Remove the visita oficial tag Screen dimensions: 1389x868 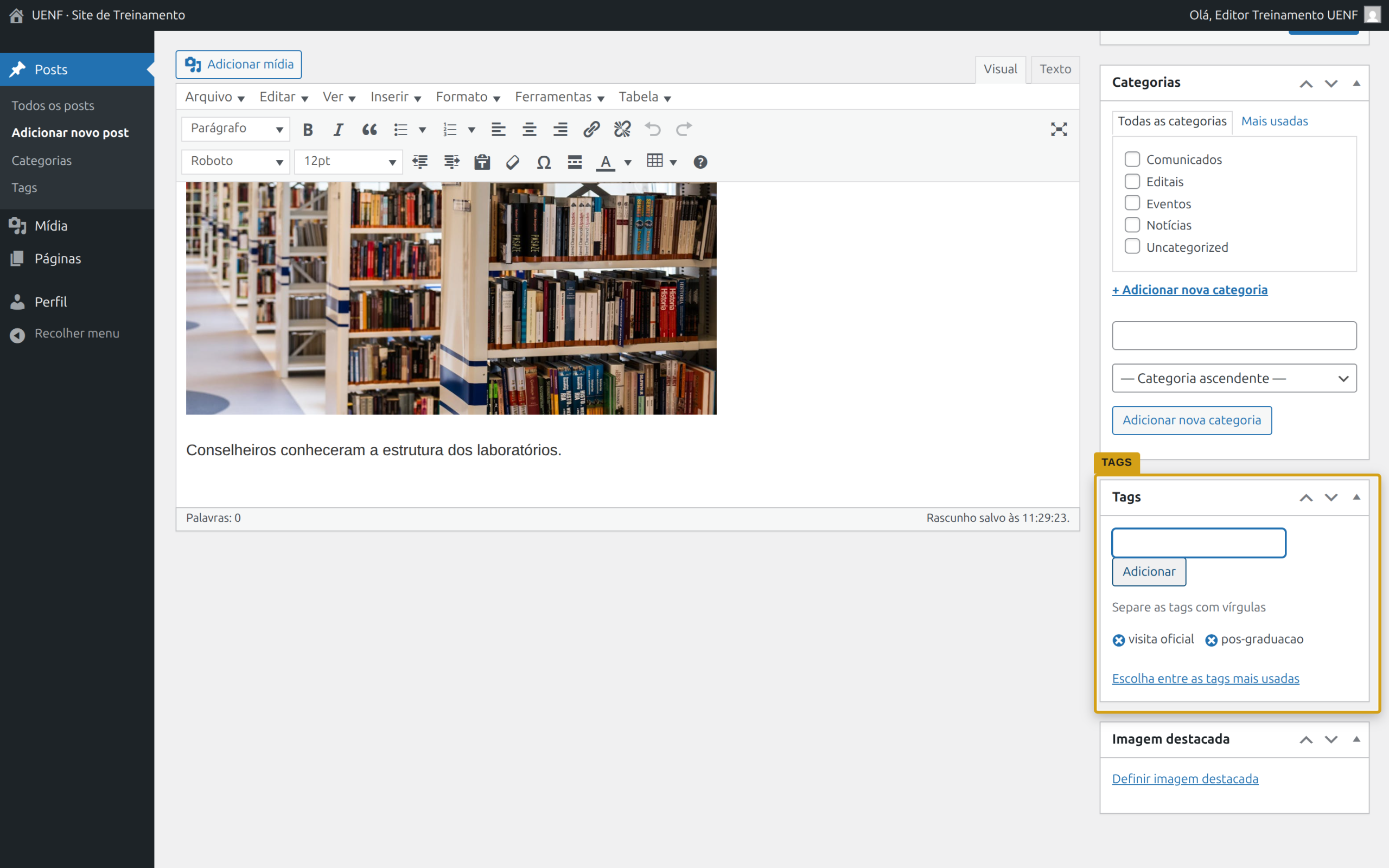[x=1119, y=640]
